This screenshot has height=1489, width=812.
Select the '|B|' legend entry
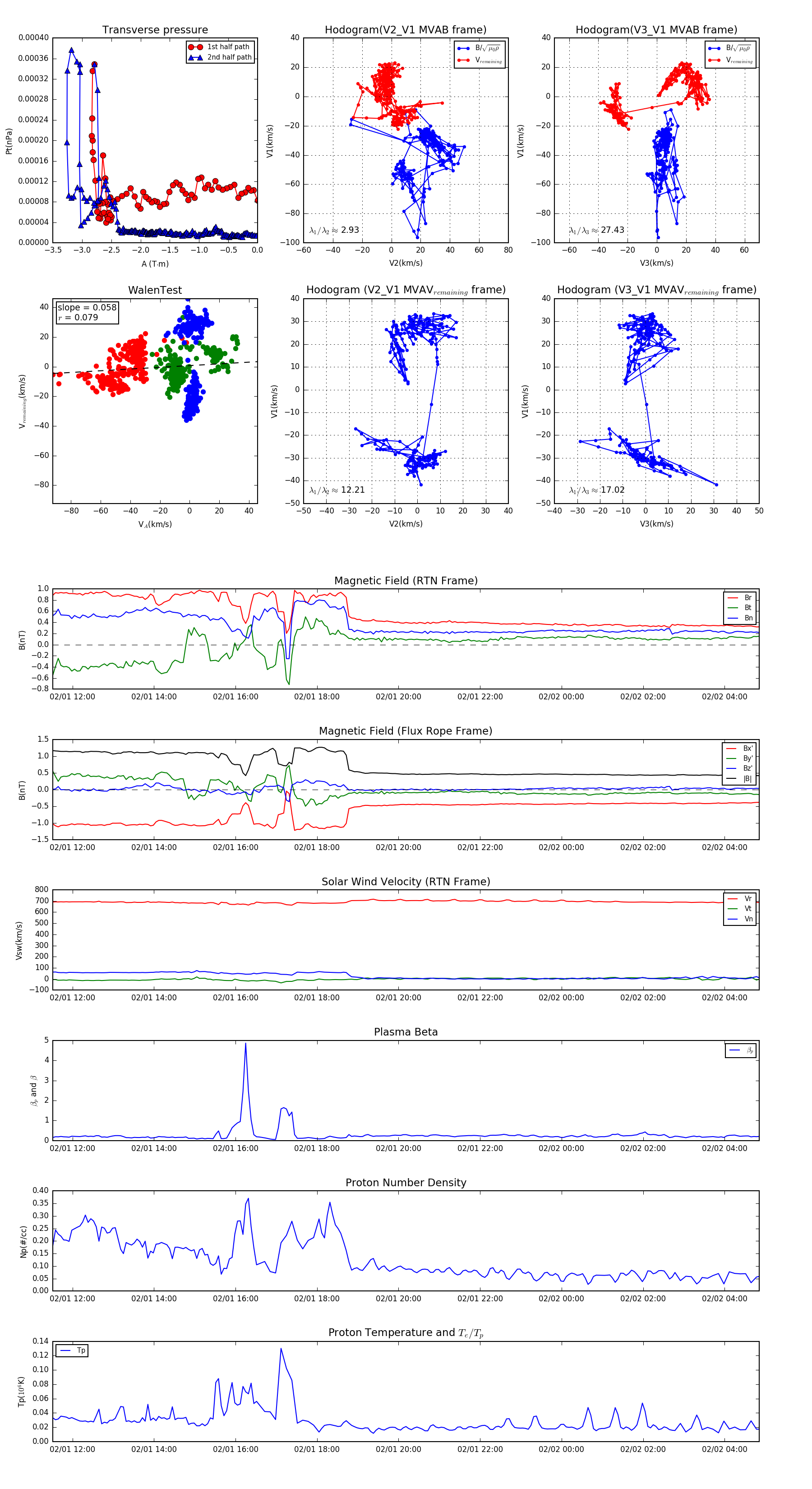[740, 779]
